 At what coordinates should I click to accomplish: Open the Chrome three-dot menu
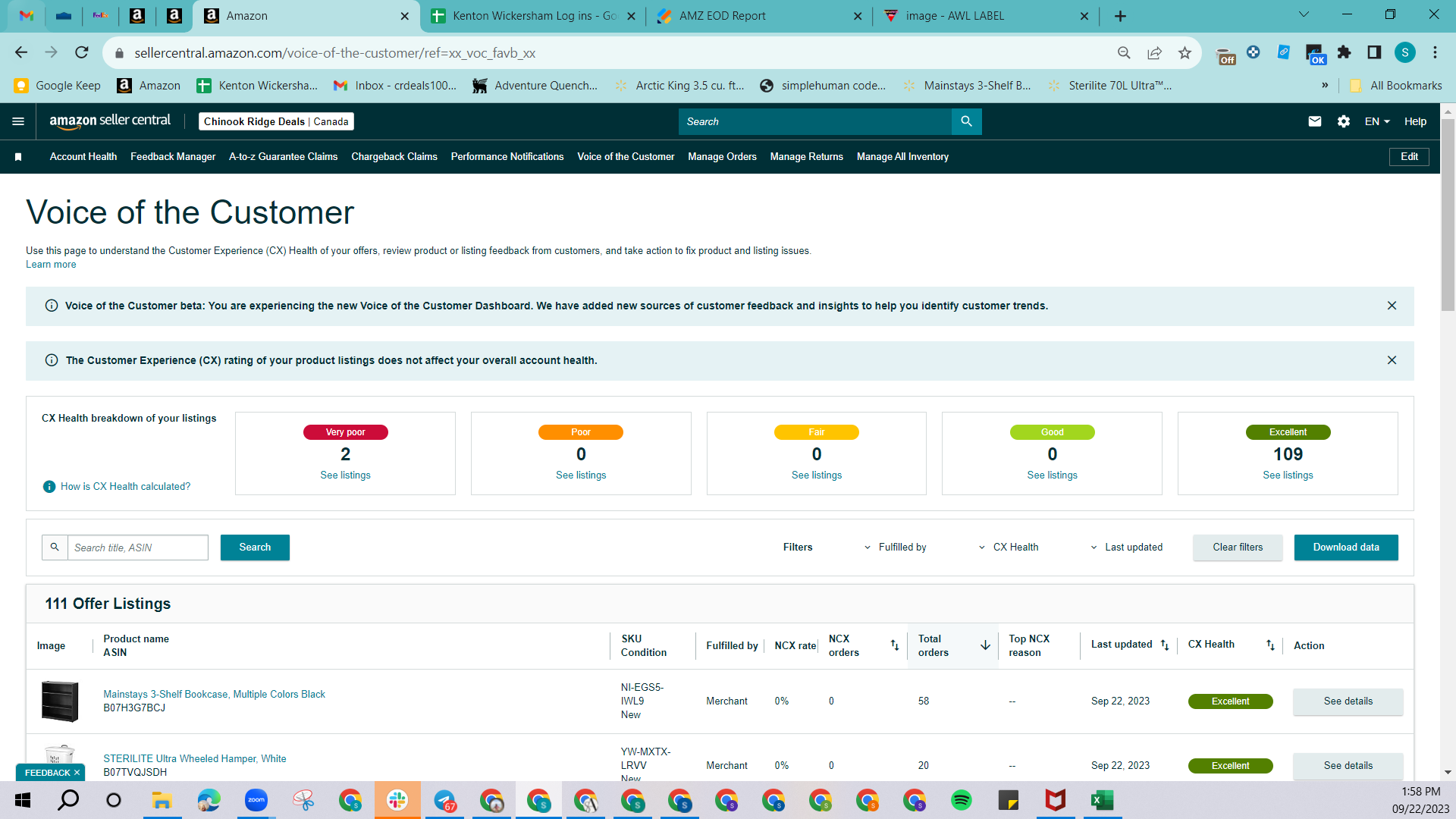(1435, 52)
